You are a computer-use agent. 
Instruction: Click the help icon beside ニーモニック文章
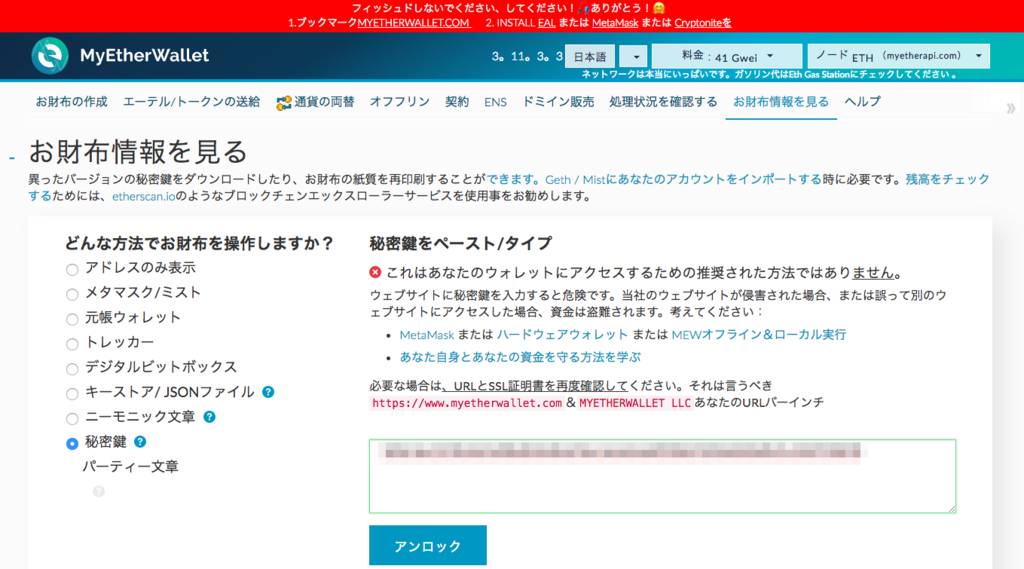coord(209,417)
